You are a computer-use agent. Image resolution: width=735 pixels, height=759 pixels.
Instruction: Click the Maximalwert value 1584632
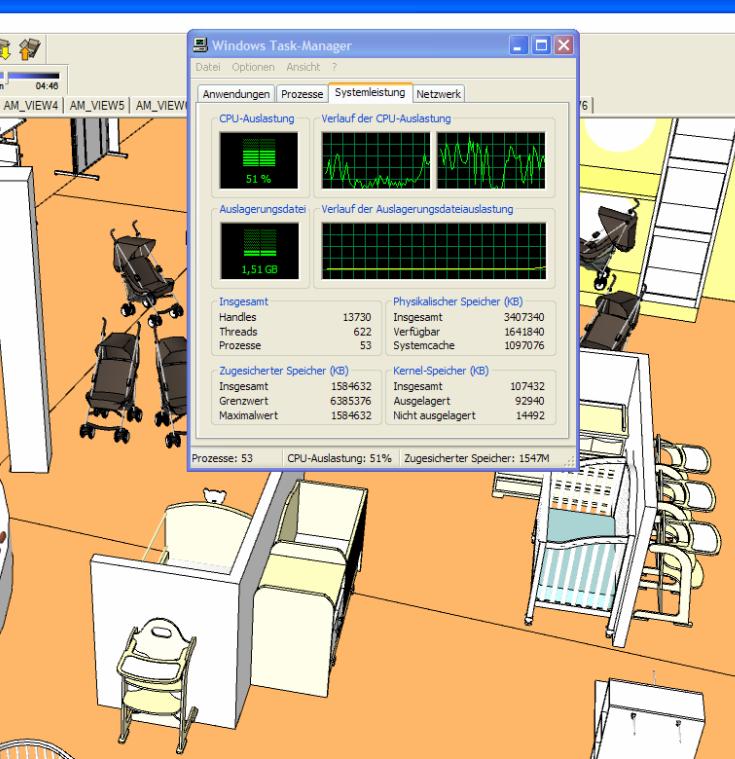(x=351, y=415)
